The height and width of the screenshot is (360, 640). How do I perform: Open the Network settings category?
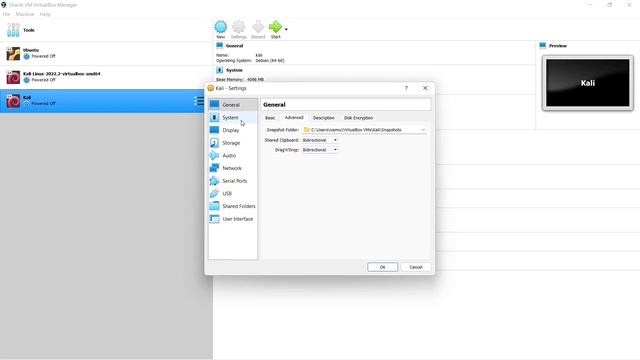233,168
